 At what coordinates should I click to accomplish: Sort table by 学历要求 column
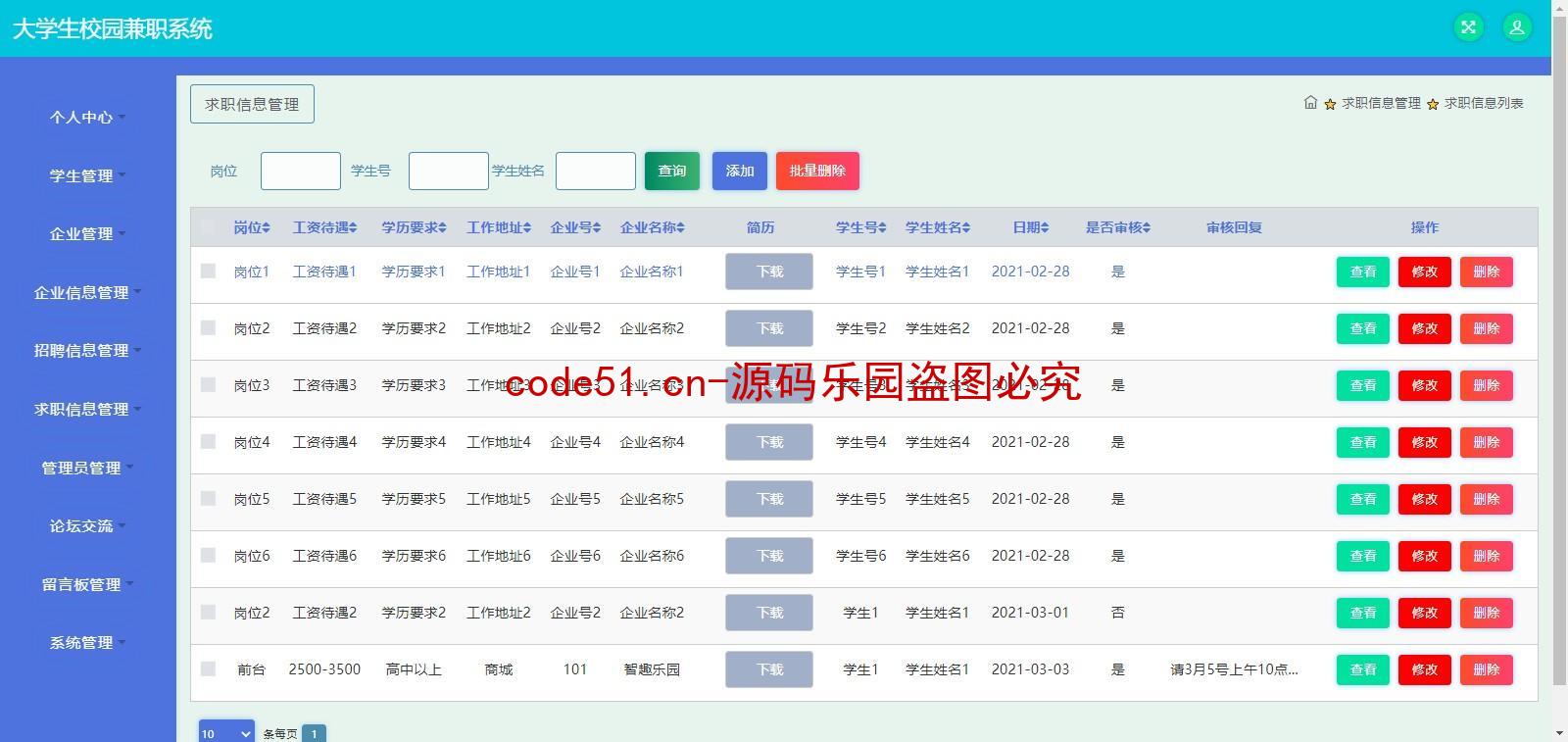(x=414, y=227)
